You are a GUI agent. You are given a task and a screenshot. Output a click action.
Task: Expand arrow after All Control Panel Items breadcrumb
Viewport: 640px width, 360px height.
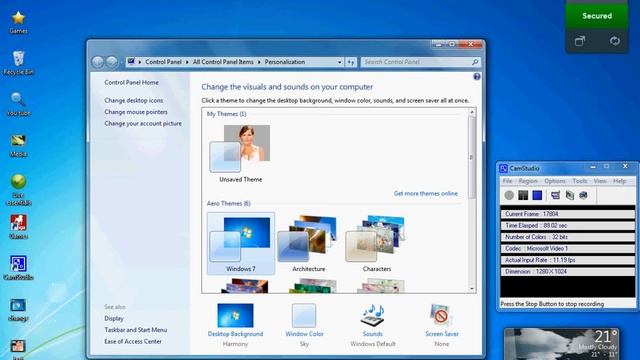(259, 62)
